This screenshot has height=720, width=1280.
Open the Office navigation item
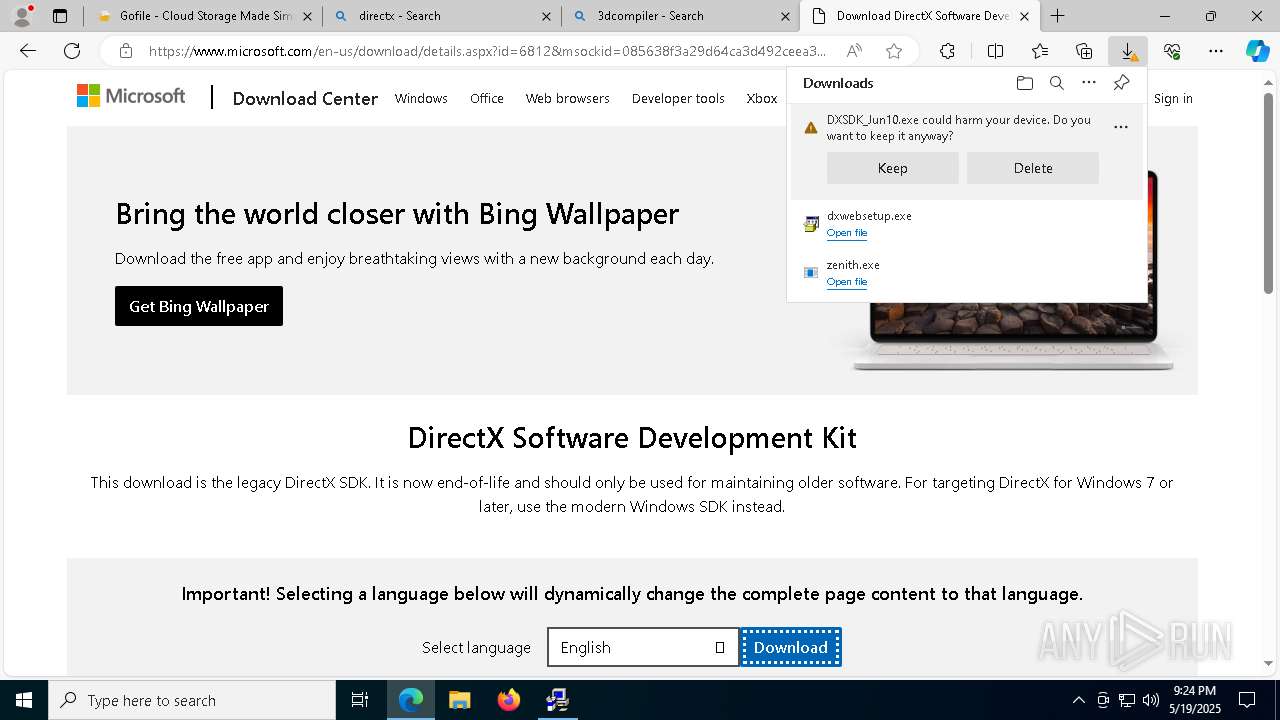487,98
